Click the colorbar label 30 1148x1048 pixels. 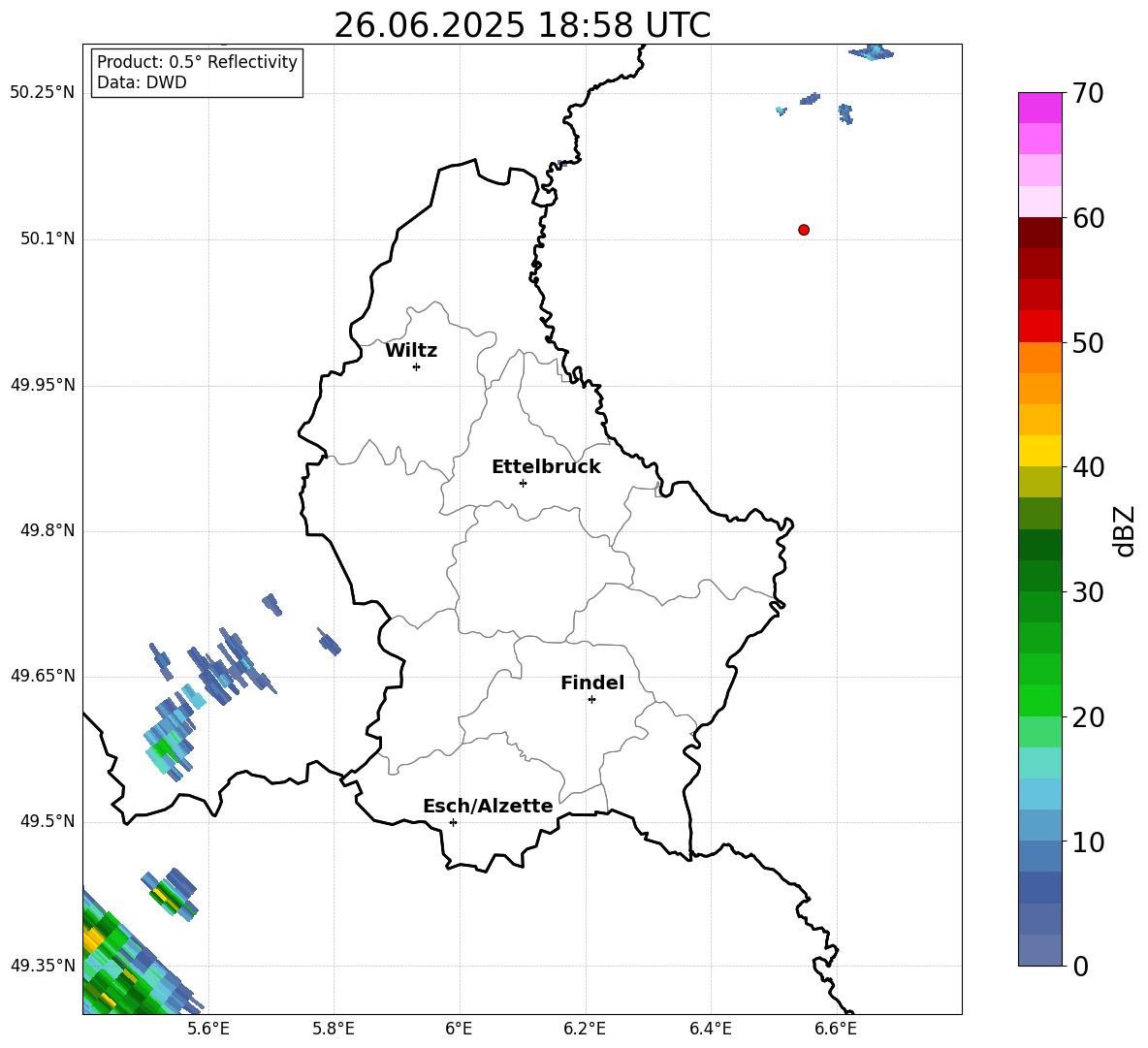pos(1088,592)
